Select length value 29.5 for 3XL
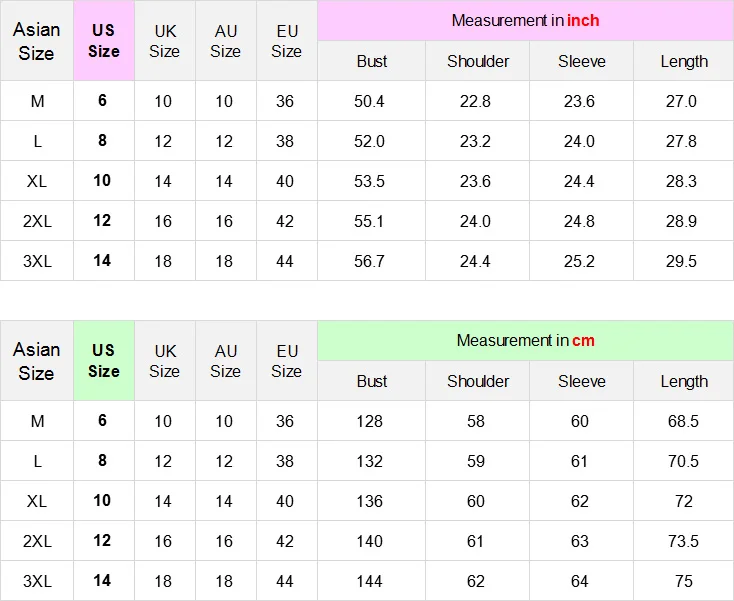The image size is (734, 601). click(681, 261)
